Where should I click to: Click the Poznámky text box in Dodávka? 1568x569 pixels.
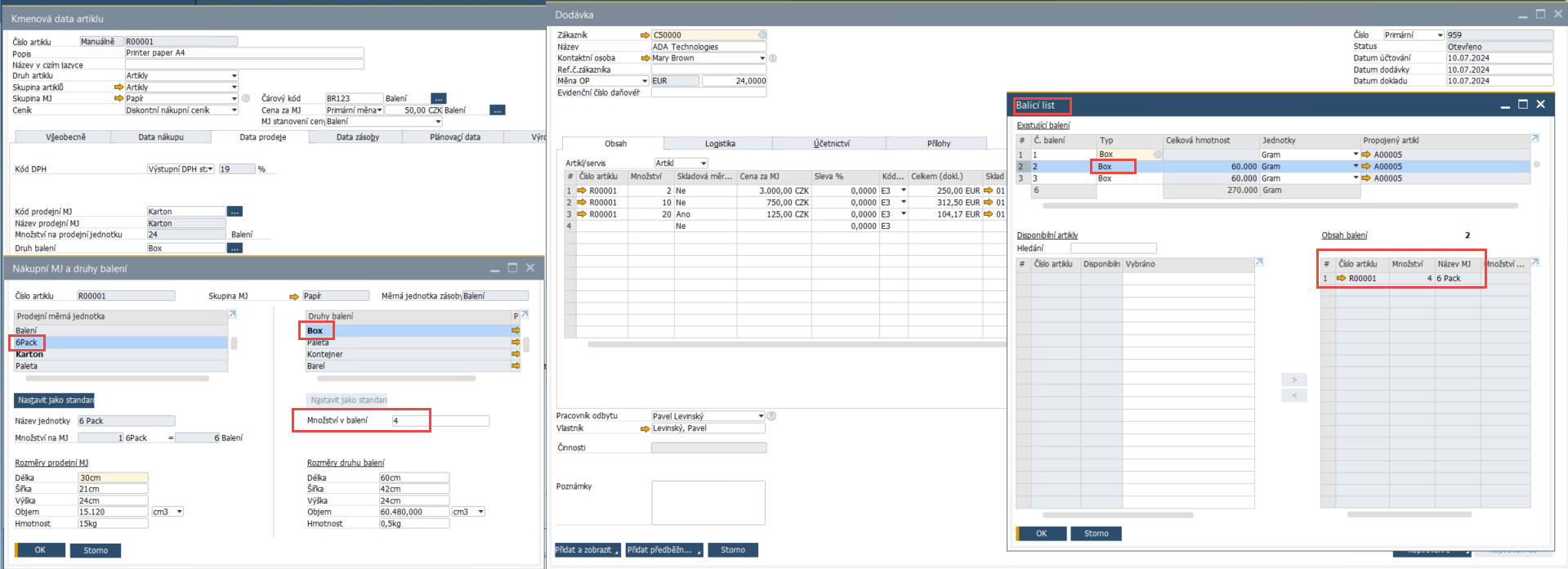coord(708,503)
